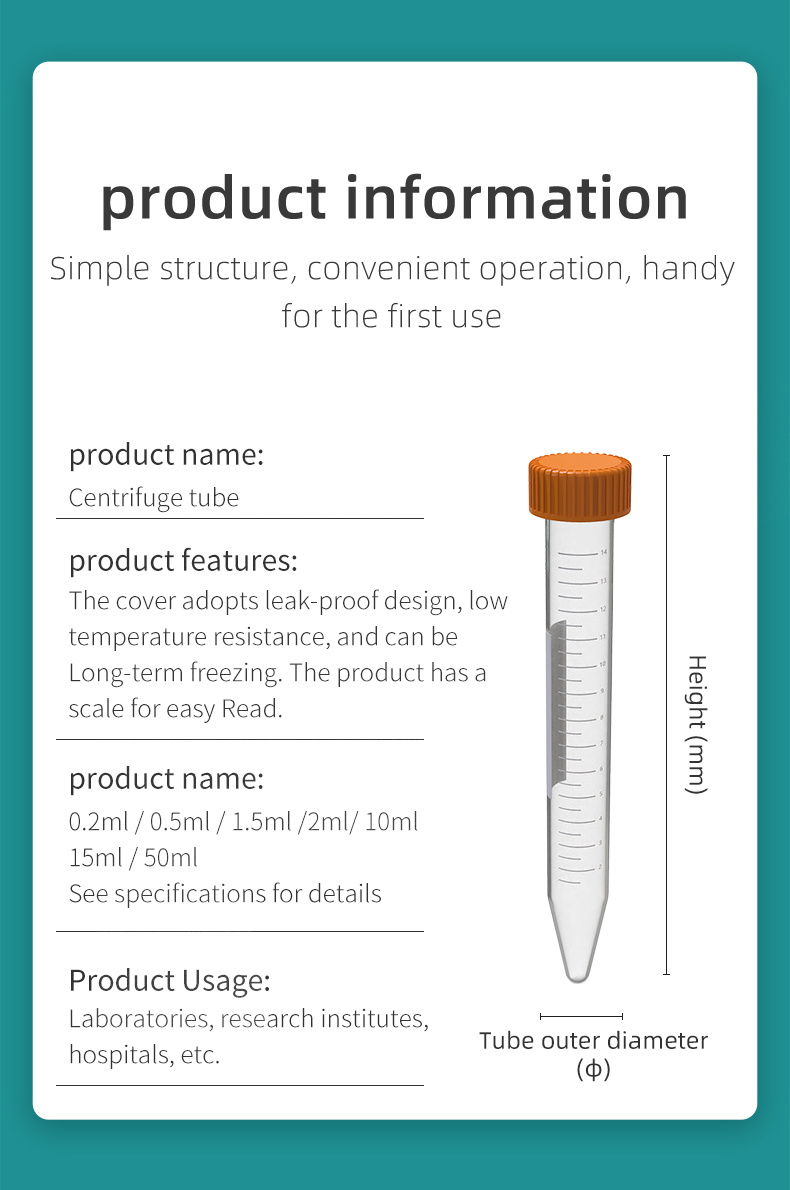Click the "product features:" label

pos(183,561)
